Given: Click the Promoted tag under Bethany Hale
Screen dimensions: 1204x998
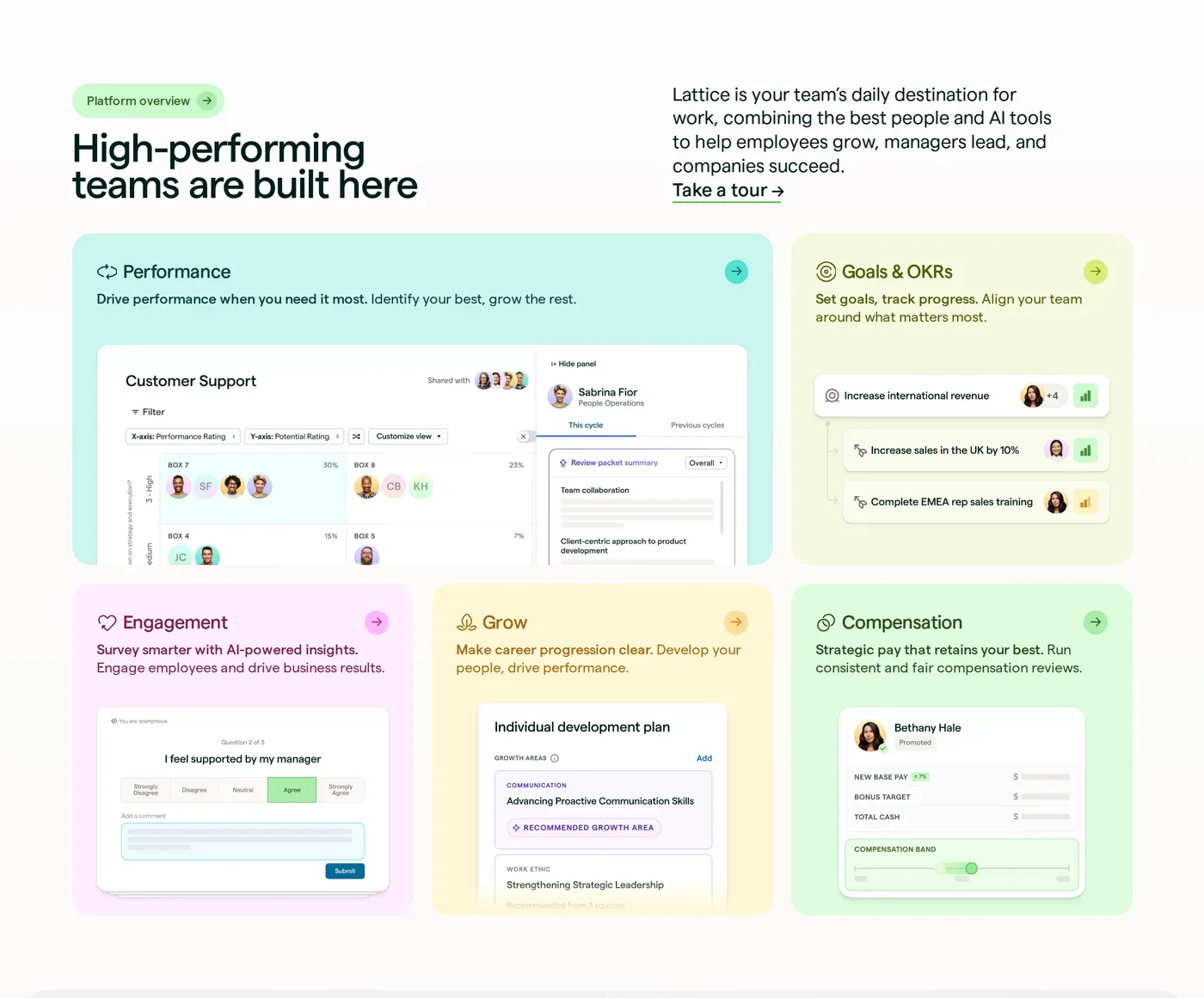Looking at the screenshot, I should click(915, 743).
